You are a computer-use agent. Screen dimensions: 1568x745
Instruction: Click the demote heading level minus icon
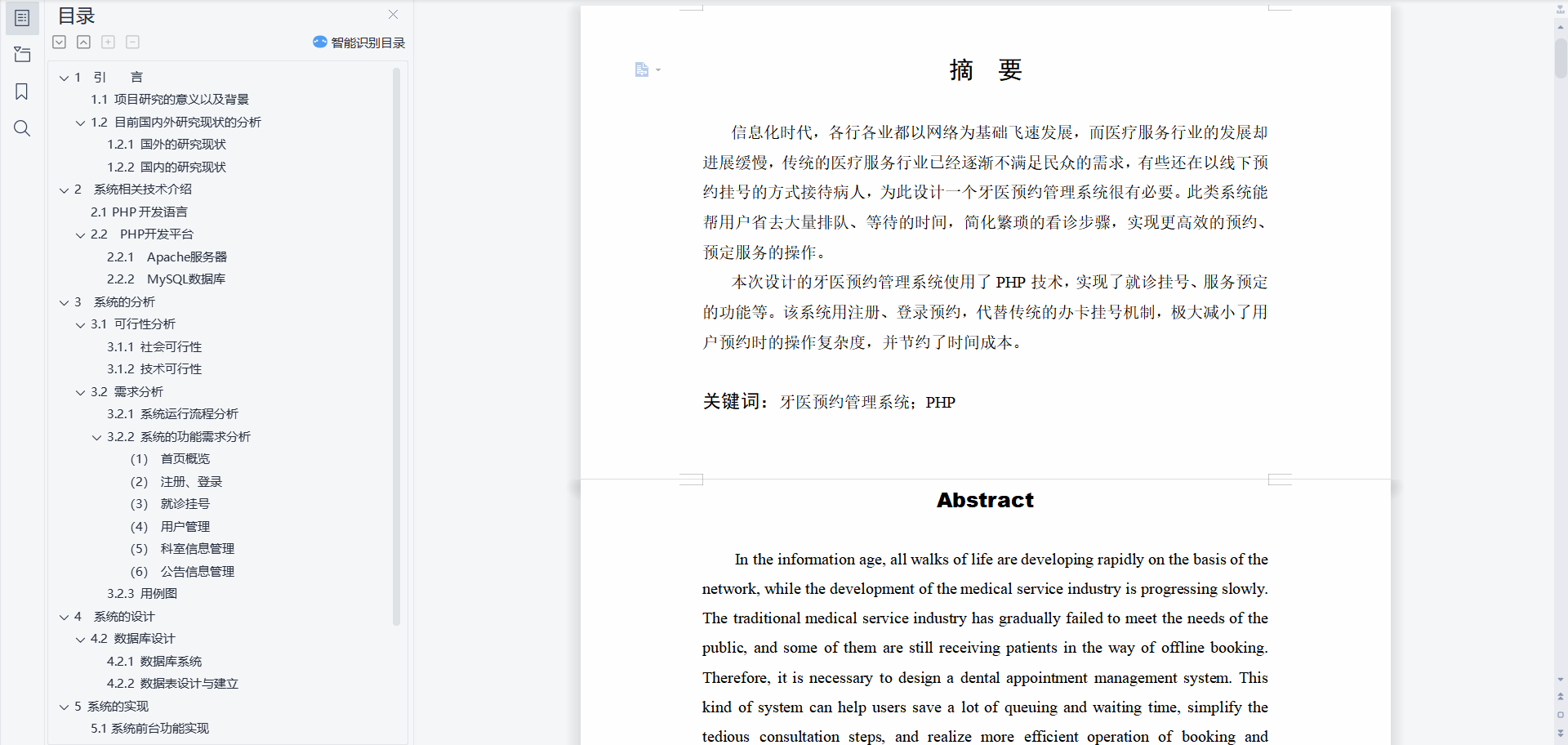coord(132,42)
